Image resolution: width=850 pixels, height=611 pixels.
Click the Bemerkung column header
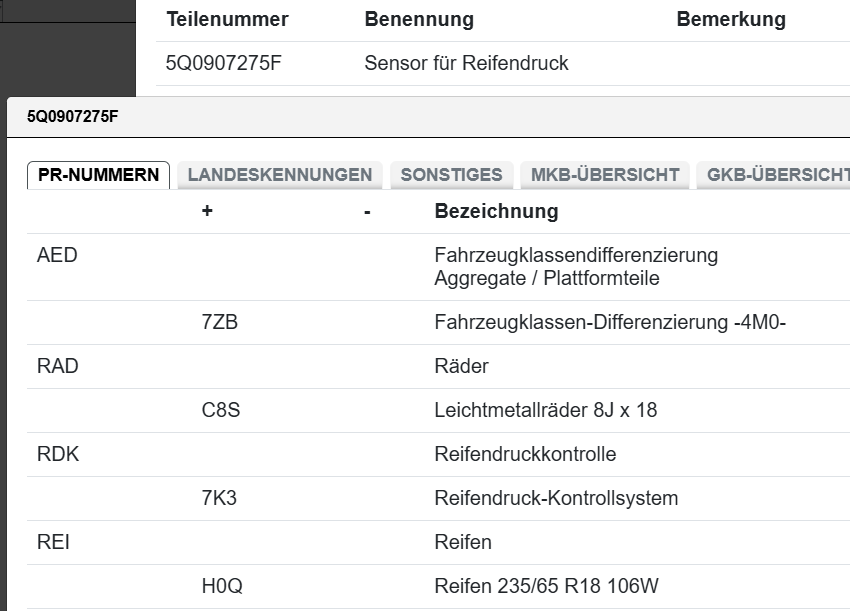[x=731, y=20]
